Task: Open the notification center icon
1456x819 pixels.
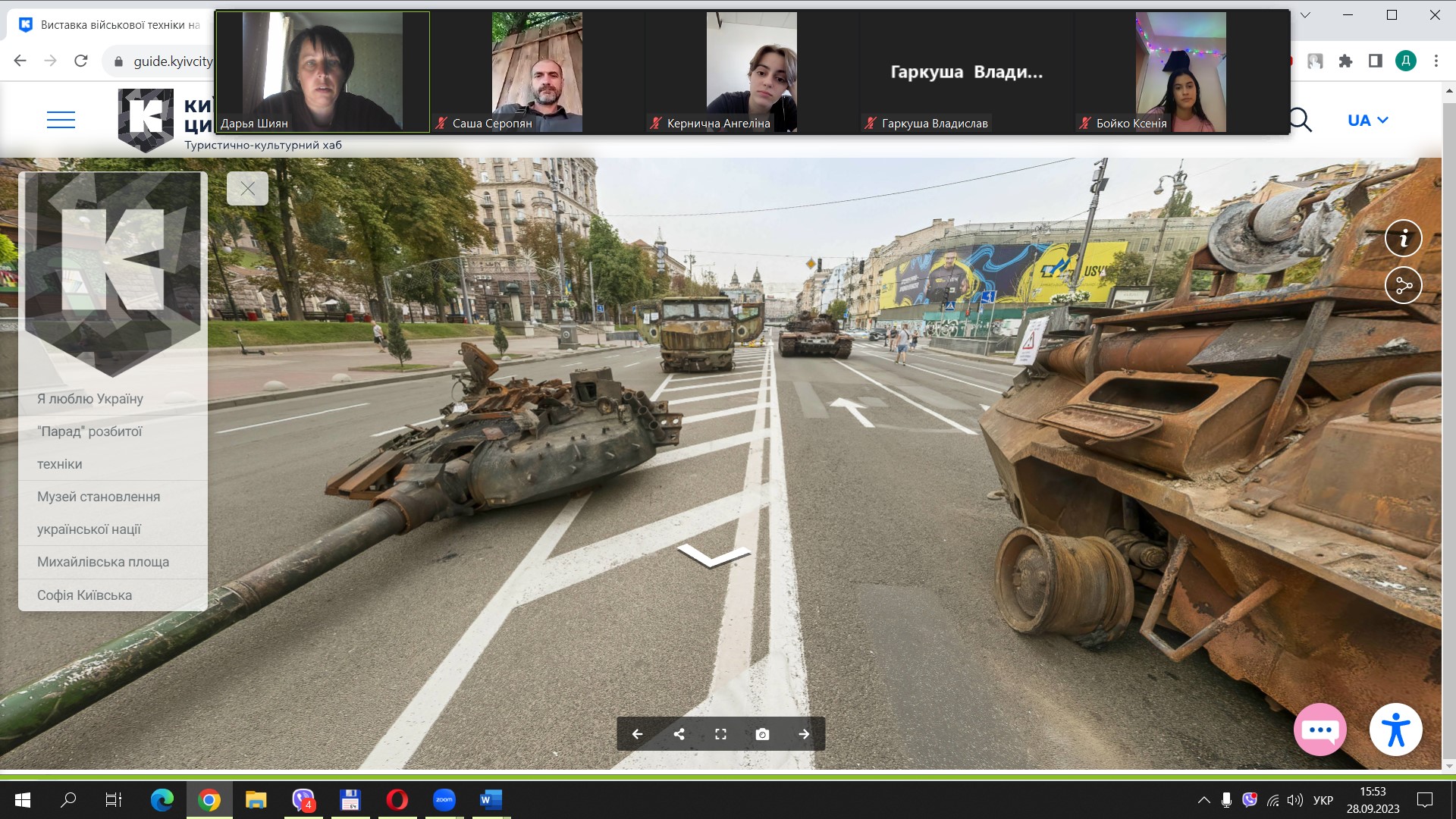Action: 1425,800
